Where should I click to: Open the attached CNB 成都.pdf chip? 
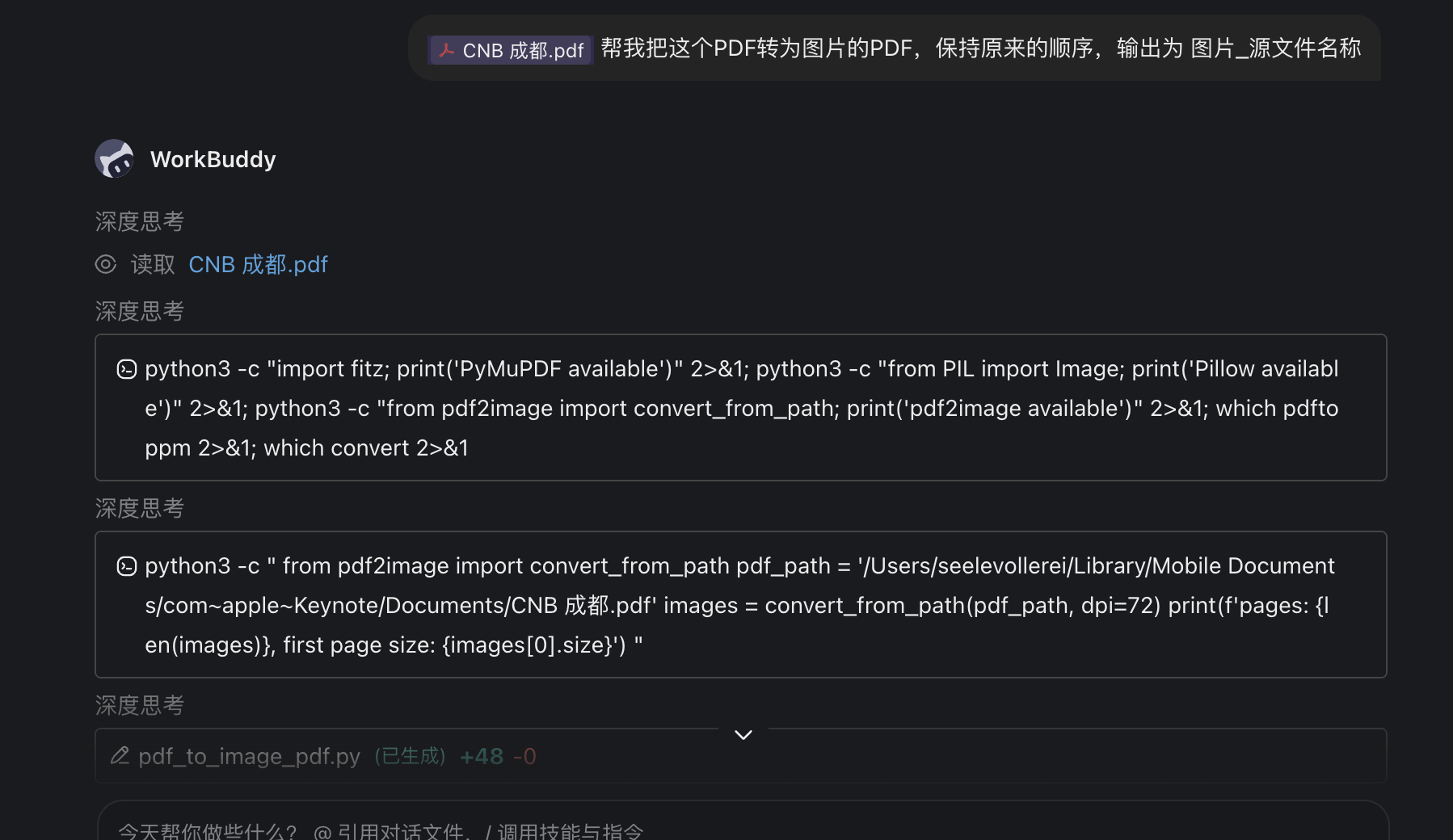tap(511, 50)
